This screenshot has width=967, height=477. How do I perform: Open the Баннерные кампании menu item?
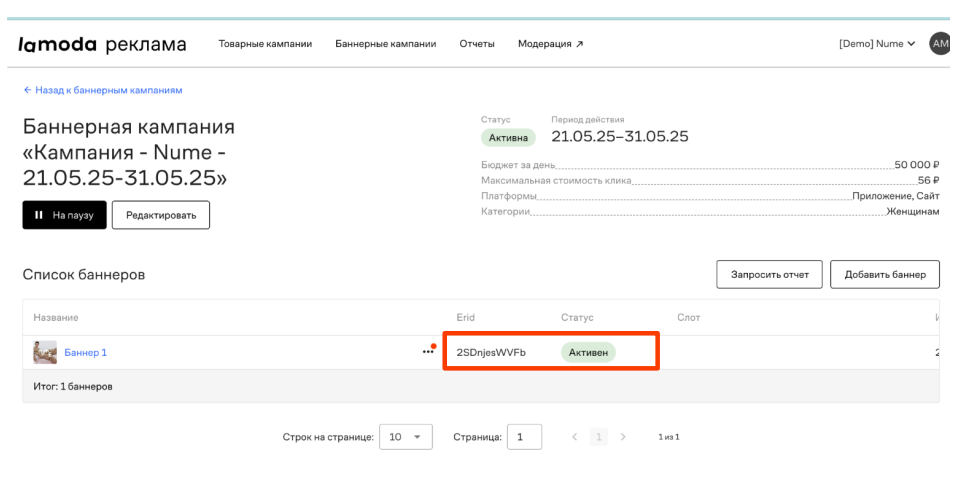click(385, 44)
